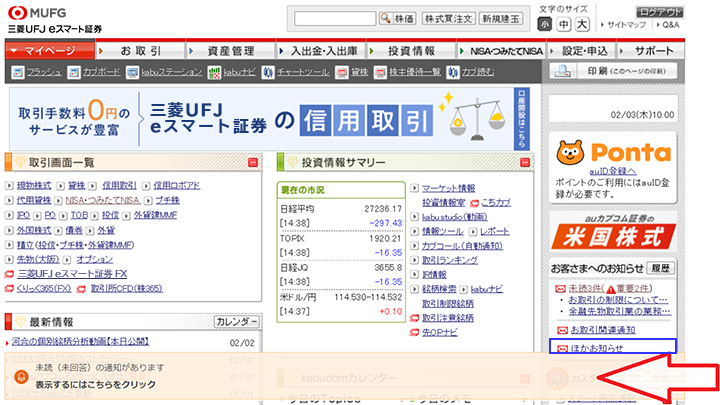Screen dimensions: 720x405
Task: Click the 履歴 button
Action: [660, 268]
